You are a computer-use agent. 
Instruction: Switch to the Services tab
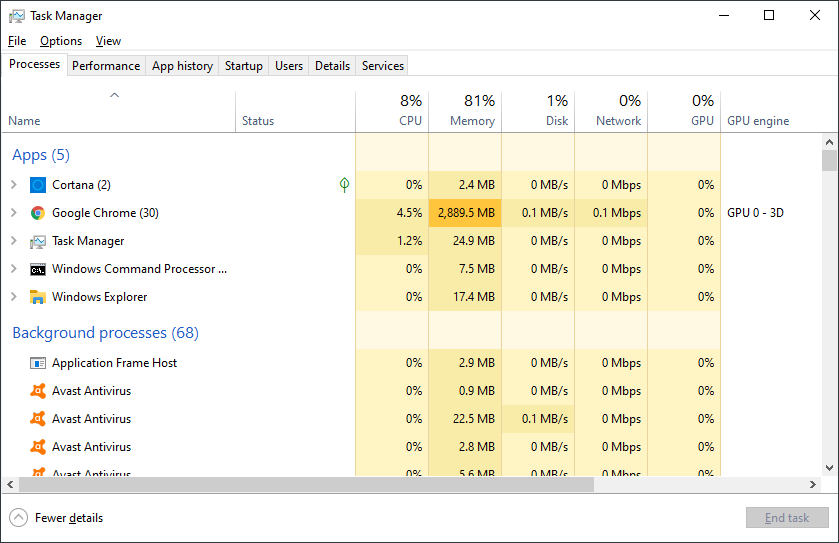(383, 66)
